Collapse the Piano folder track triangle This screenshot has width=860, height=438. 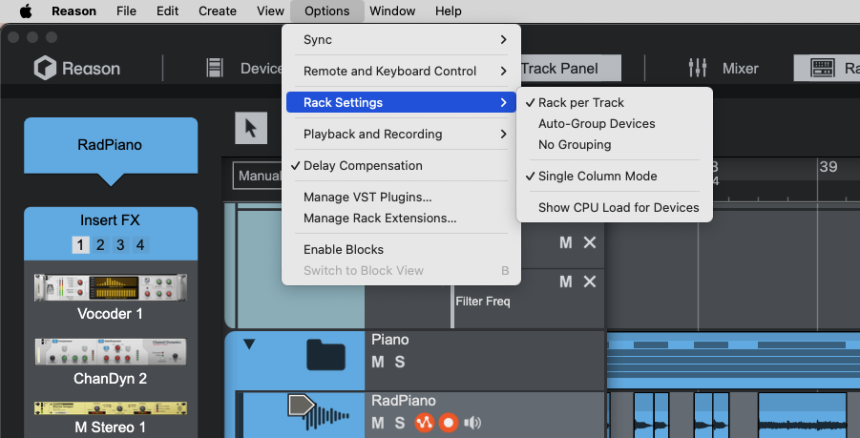coord(250,344)
